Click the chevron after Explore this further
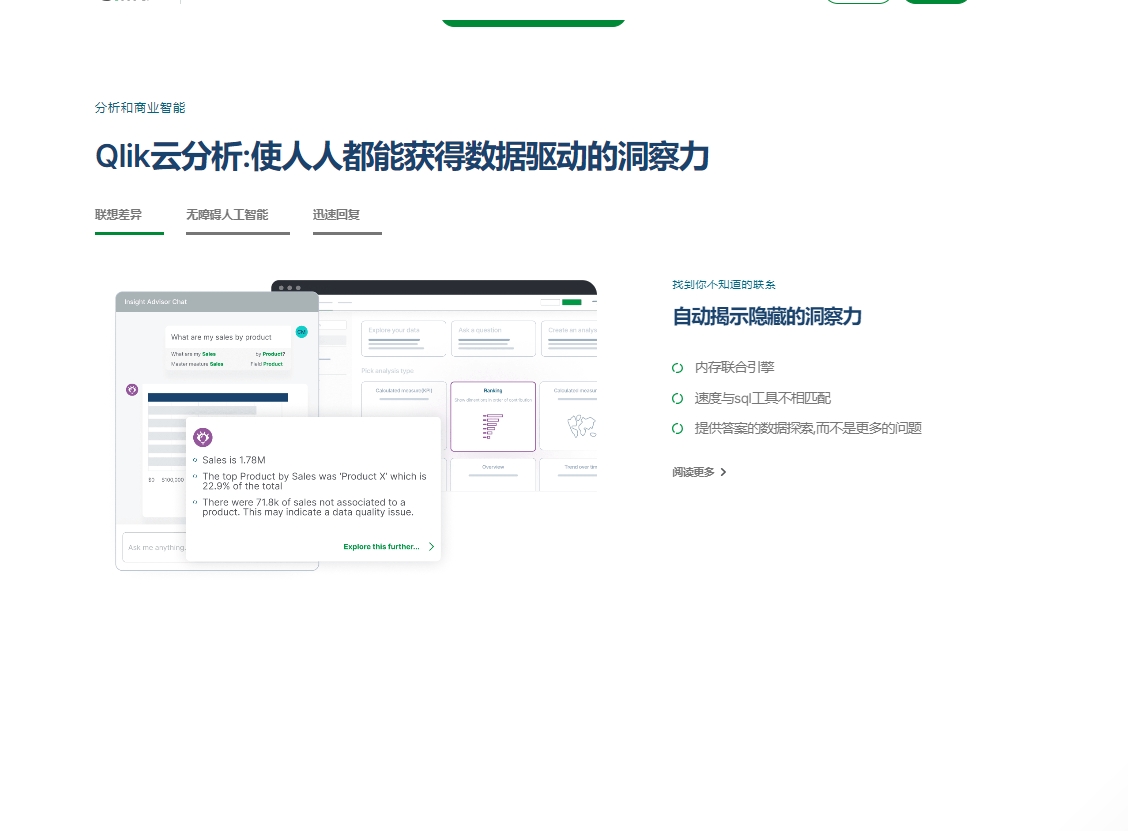 click(432, 547)
